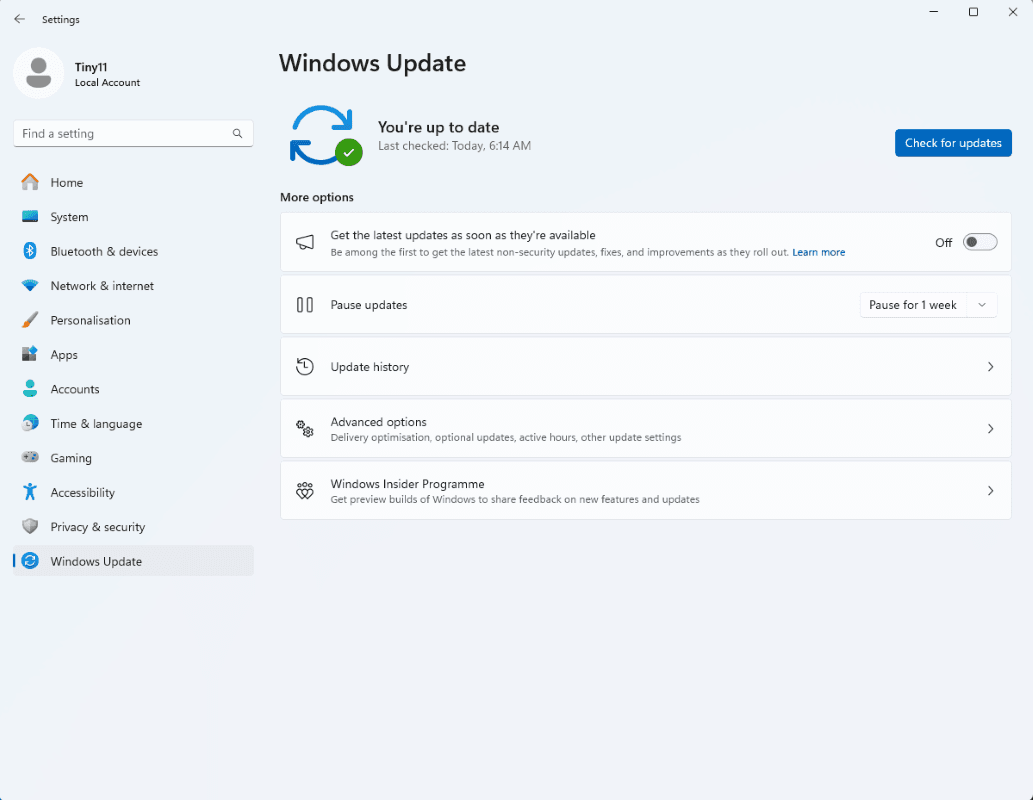This screenshot has width=1033, height=800.
Task: Click the Personalisation paintbrush icon
Action: coord(30,320)
